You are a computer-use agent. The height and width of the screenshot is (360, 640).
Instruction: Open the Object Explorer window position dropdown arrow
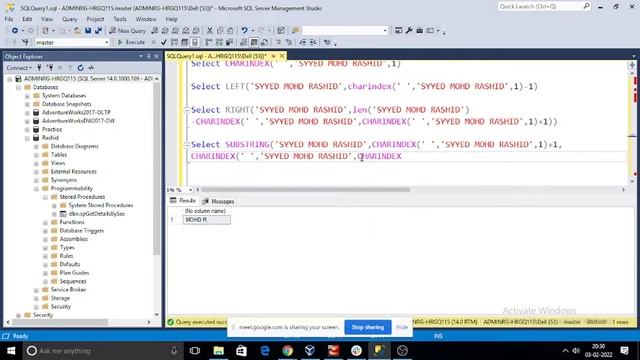pyautogui.click(x=141, y=56)
